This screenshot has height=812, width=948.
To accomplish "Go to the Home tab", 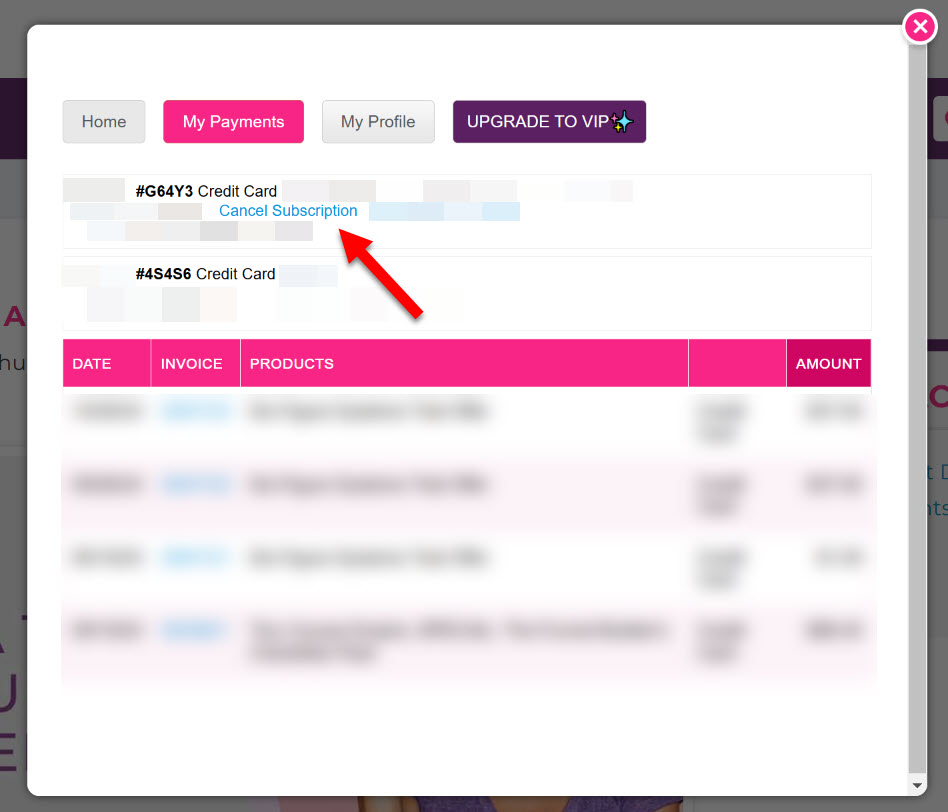I will point(104,122).
